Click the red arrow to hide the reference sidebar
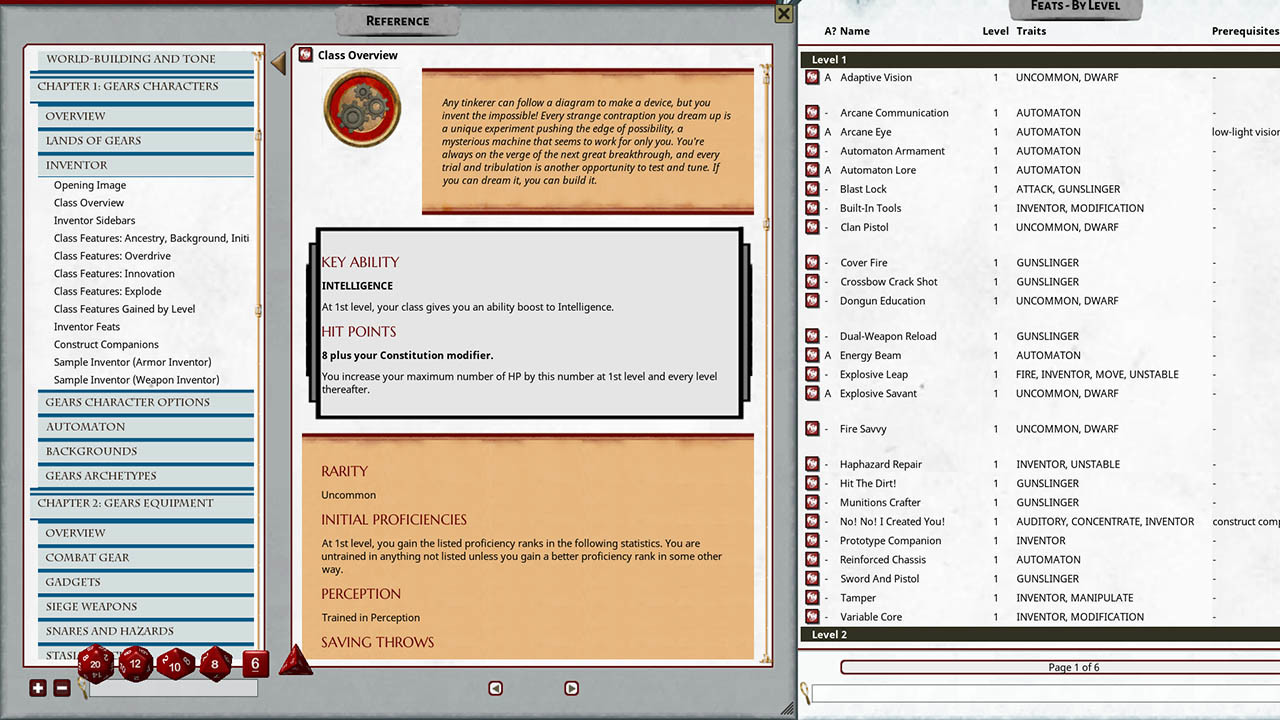Screen dimensions: 1280x720 click(x=277, y=63)
